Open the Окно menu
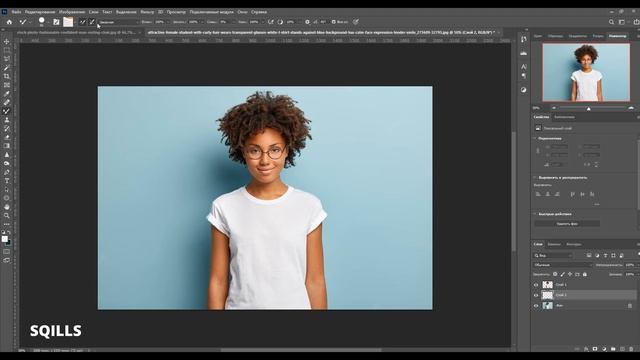This screenshot has width=640, height=360. tap(242, 12)
